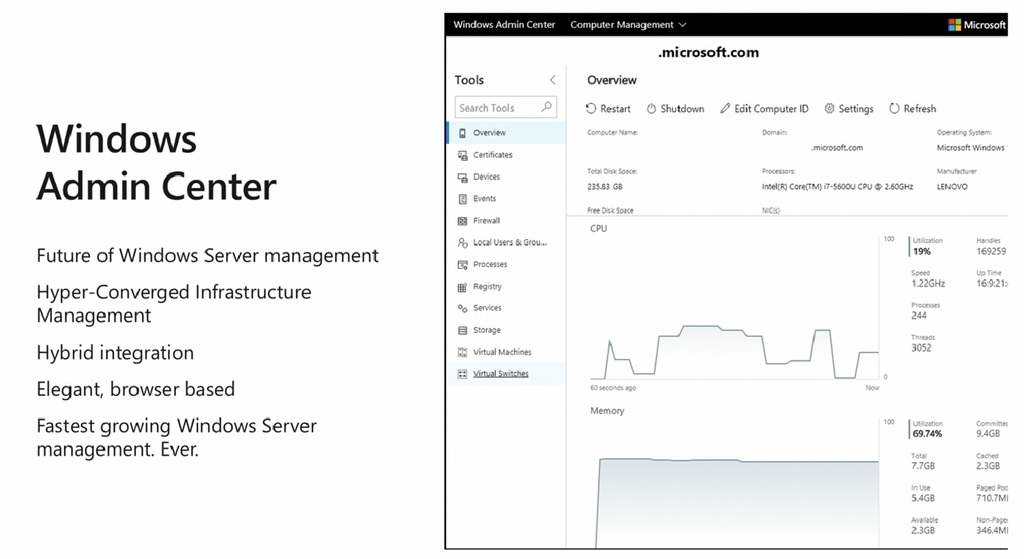Click the Local Users & Groups icon
Image resolution: width=1024 pixels, height=559 pixels.
point(462,243)
